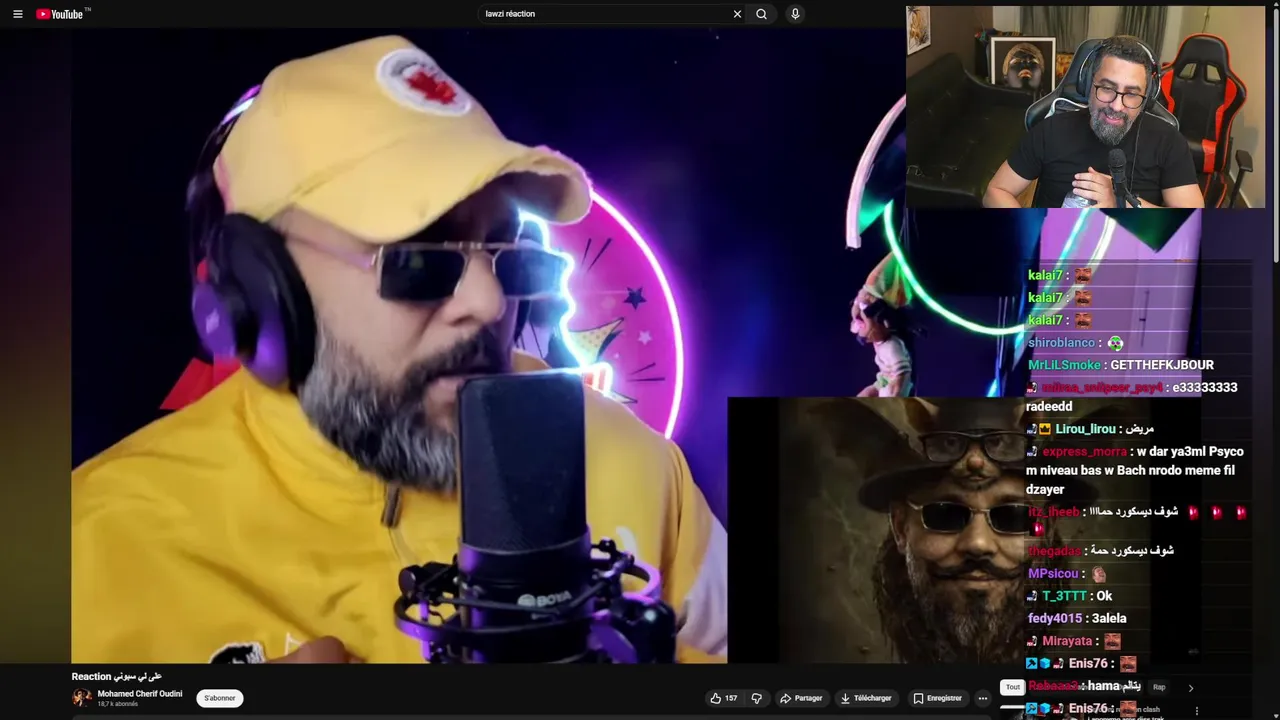The image size is (1280, 720).
Task: Click the '18,7 k abonnés' subscriber count
Action: coord(117,704)
